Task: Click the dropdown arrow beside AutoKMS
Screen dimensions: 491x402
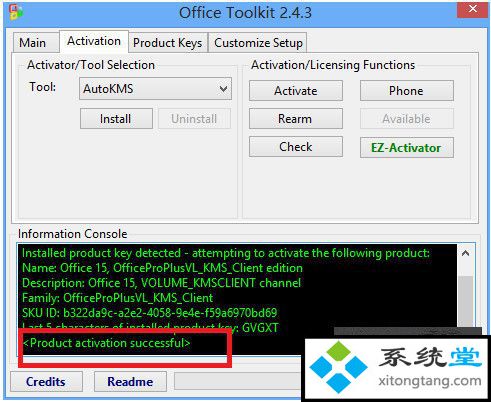Action: click(223, 89)
